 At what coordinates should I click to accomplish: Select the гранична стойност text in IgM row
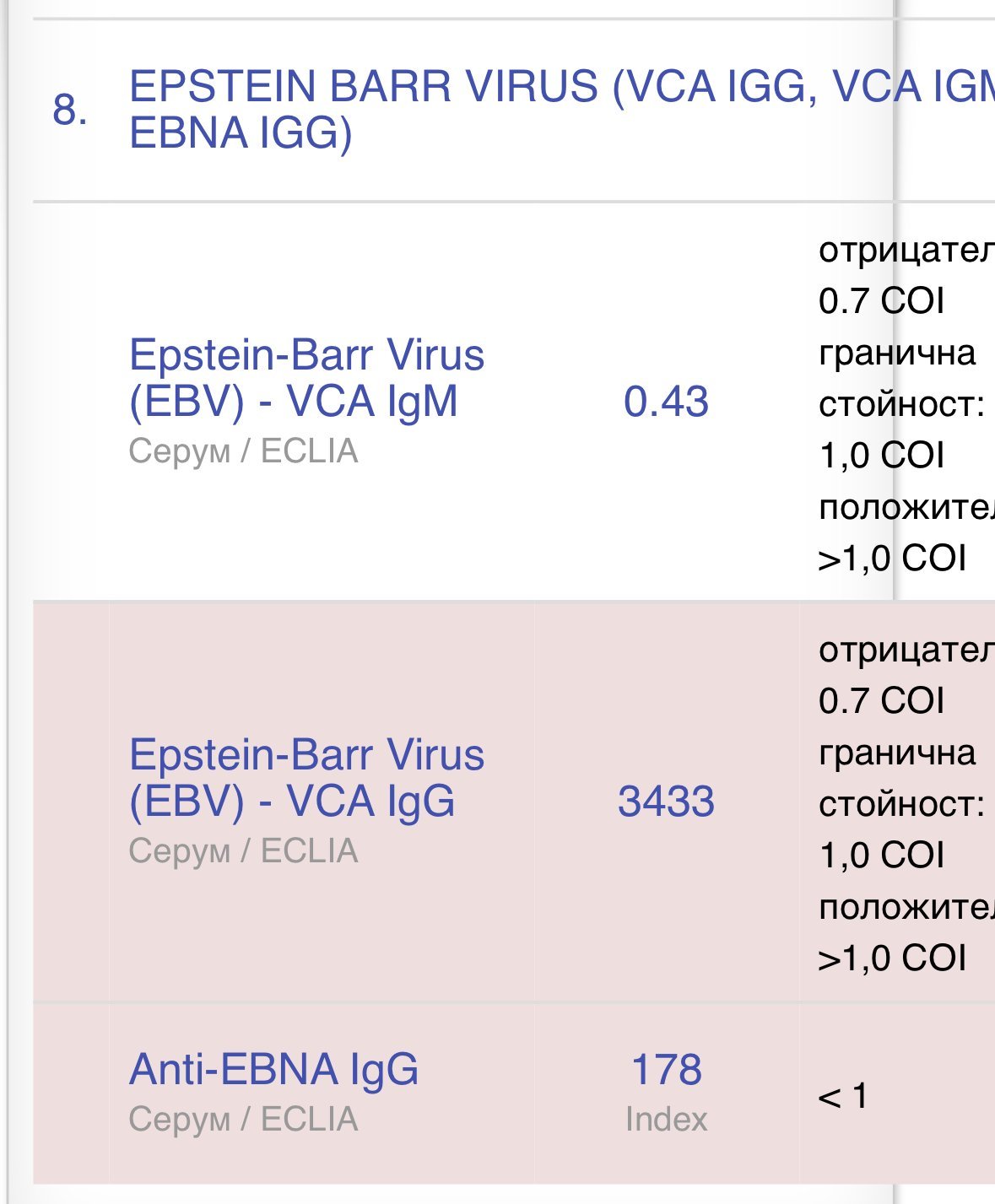tap(901, 378)
